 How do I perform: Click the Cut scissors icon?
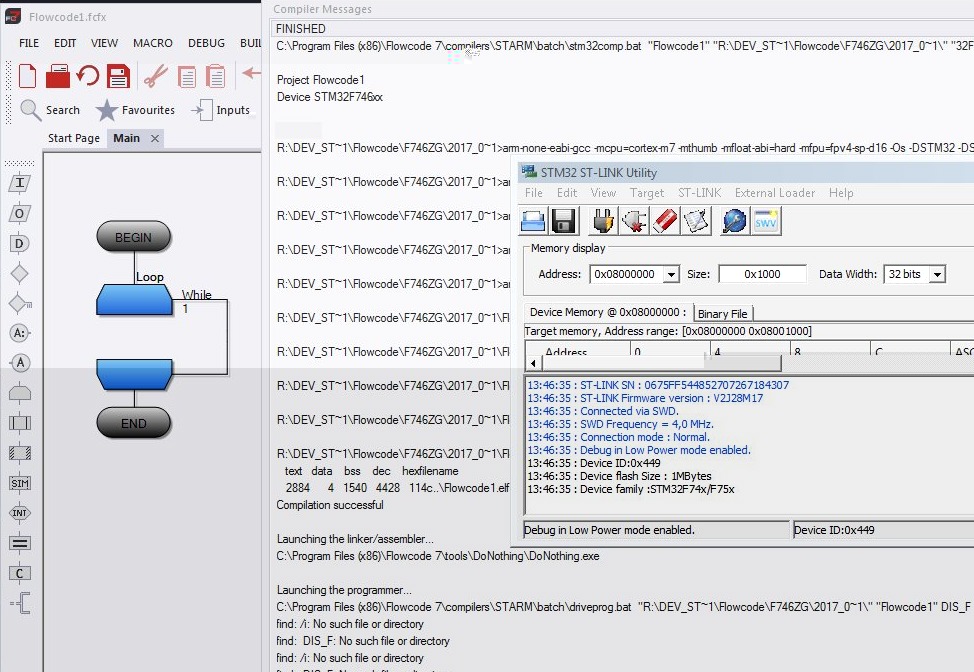(155, 76)
